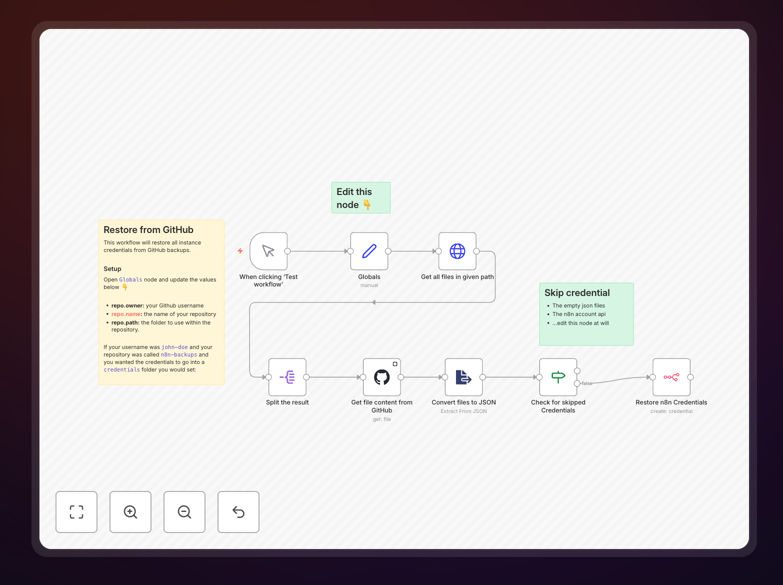Click the 'Globals' node label

[x=369, y=277]
